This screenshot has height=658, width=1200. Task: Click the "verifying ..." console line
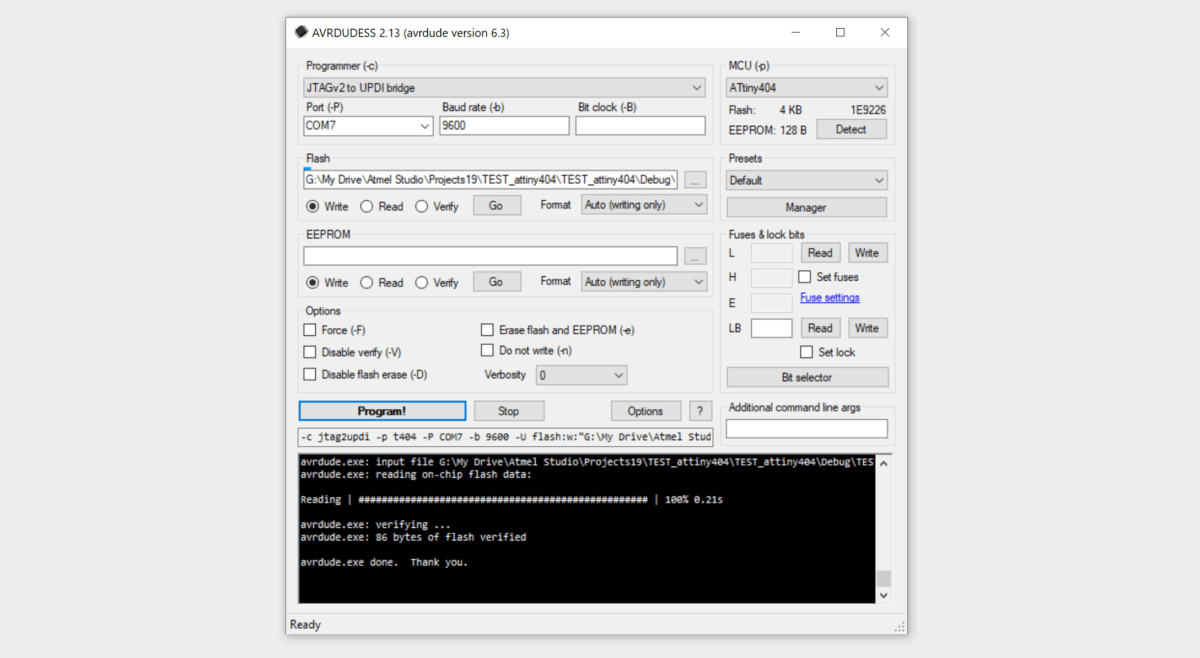(x=375, y=524)
